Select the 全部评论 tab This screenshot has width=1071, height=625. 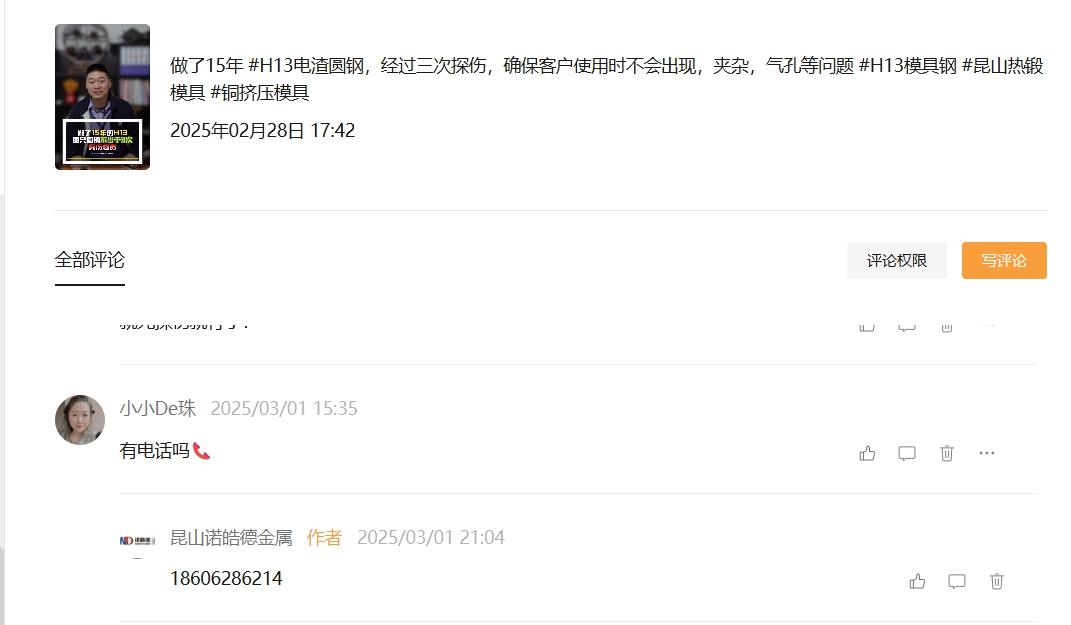point(89,260)
